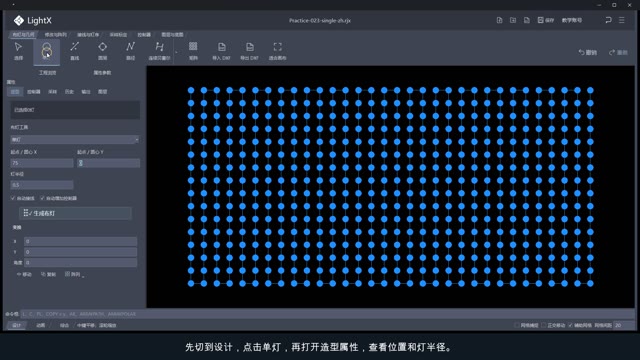Open the 历史 properties tab
The height and width of the screenshot is (360, 640).
pos(69,92)
